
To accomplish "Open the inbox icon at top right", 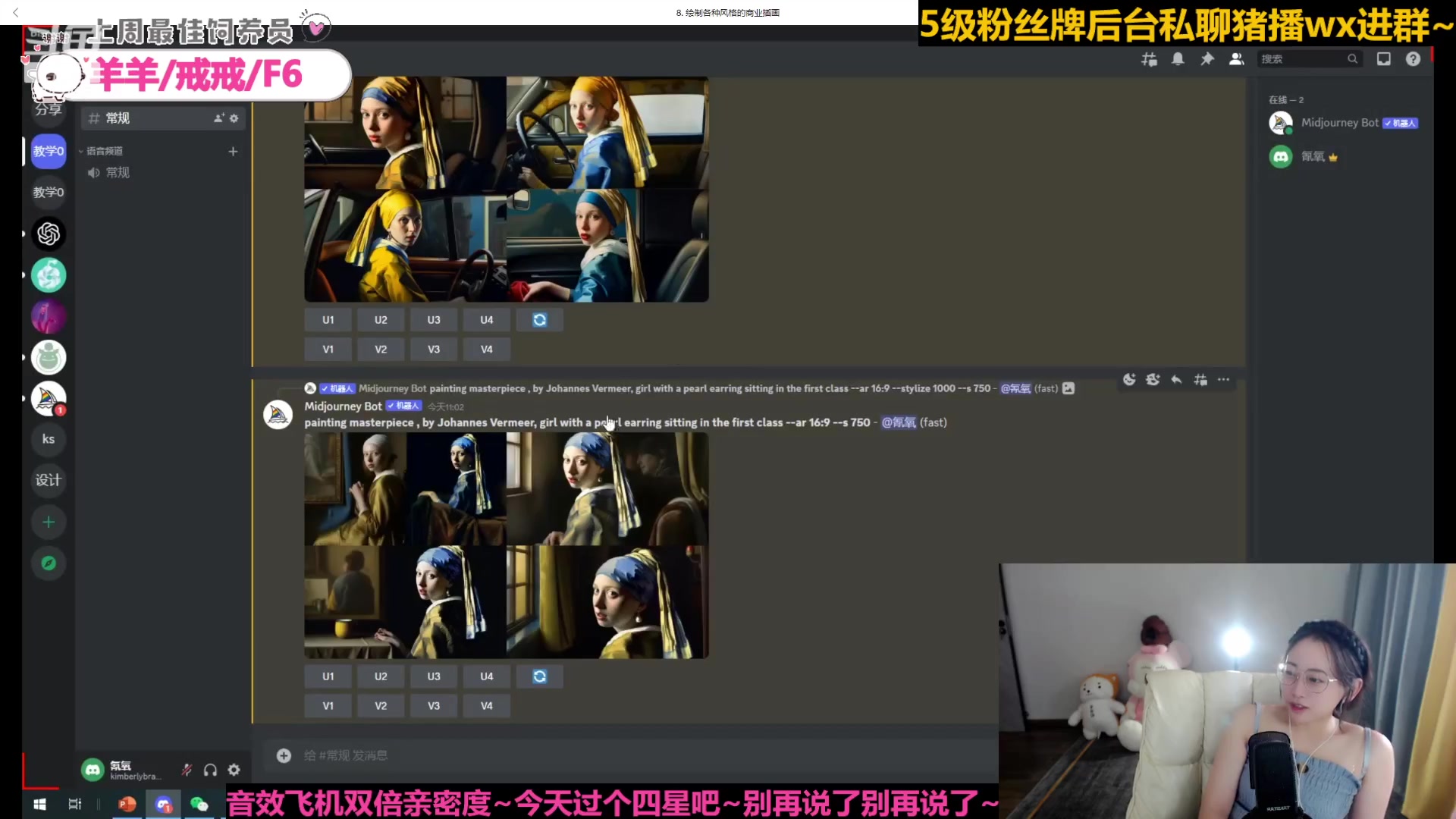I will [x=1383, y=58].
